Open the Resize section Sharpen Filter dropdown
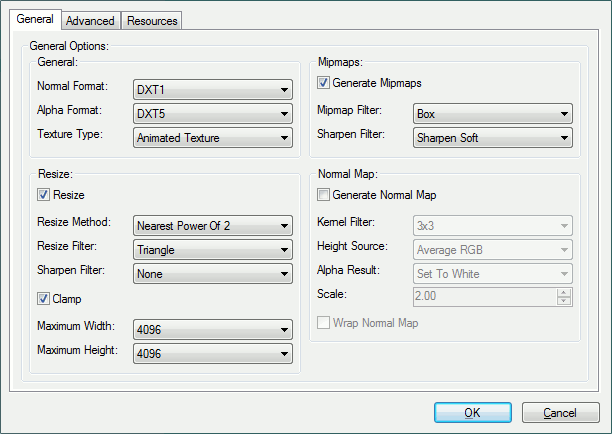The height and width of the screenshot is (434, 612). click(x=212, y=273)
